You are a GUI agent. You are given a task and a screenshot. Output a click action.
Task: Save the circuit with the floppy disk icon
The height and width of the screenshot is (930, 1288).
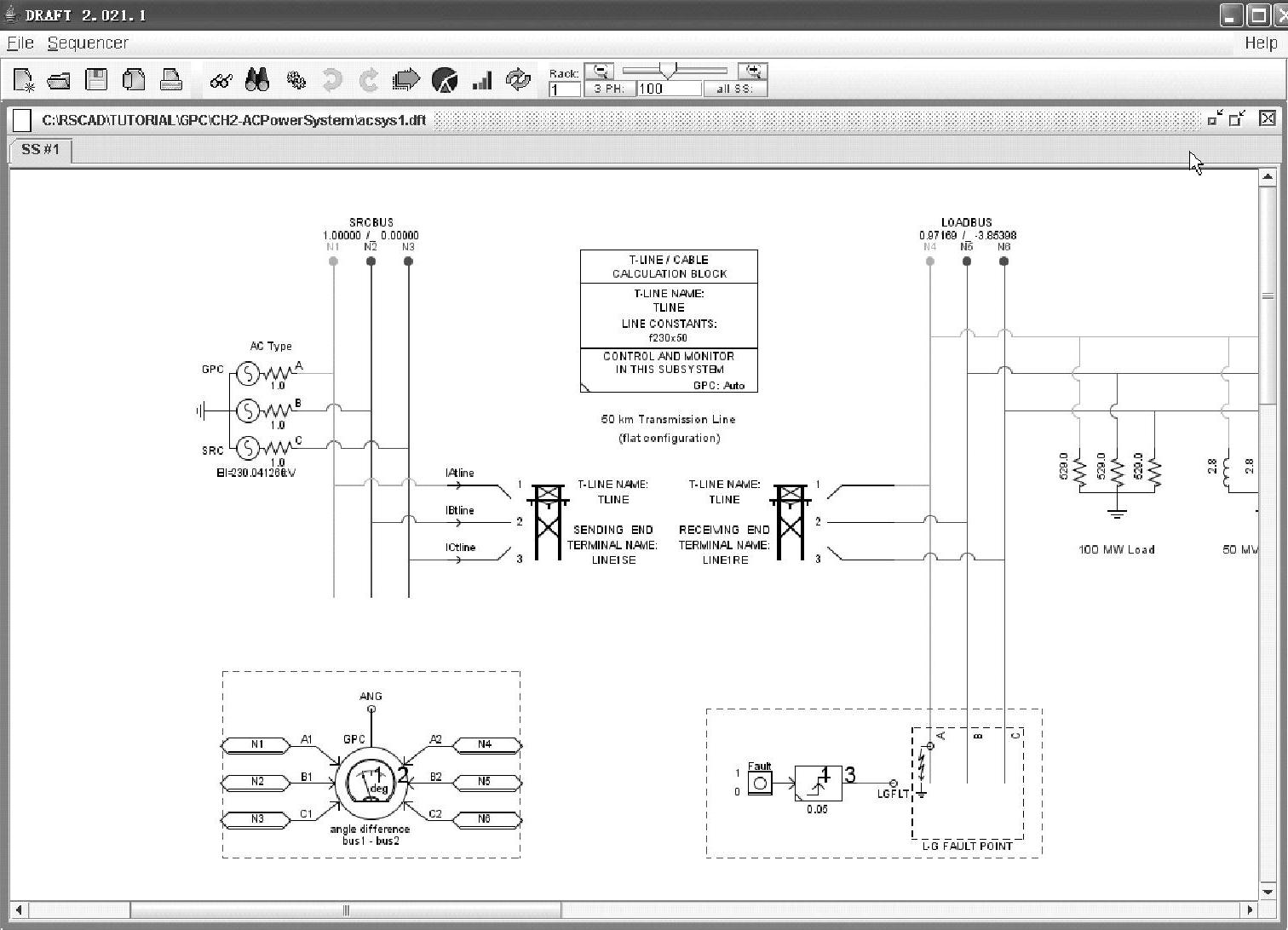pos(96,80)
